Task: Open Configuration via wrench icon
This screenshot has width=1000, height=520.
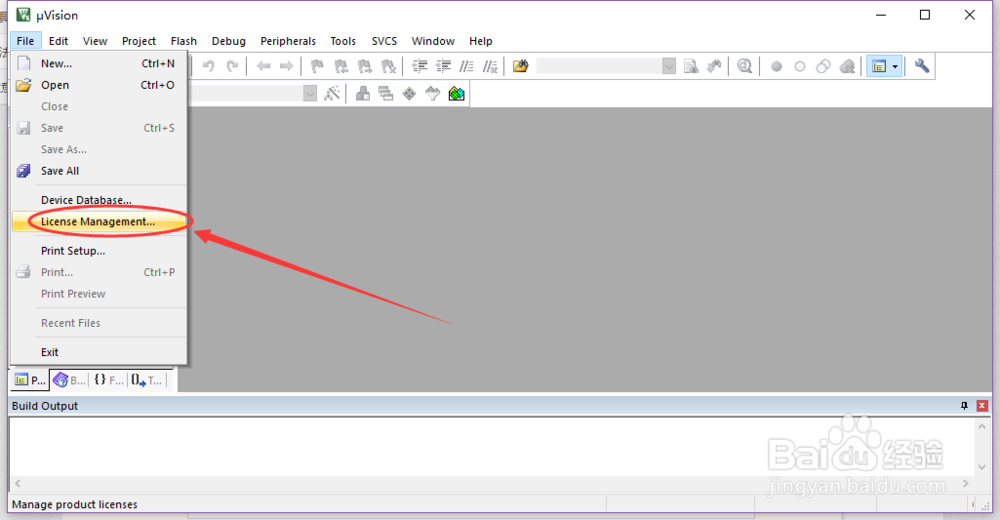Action: click(x=922, y=66)
